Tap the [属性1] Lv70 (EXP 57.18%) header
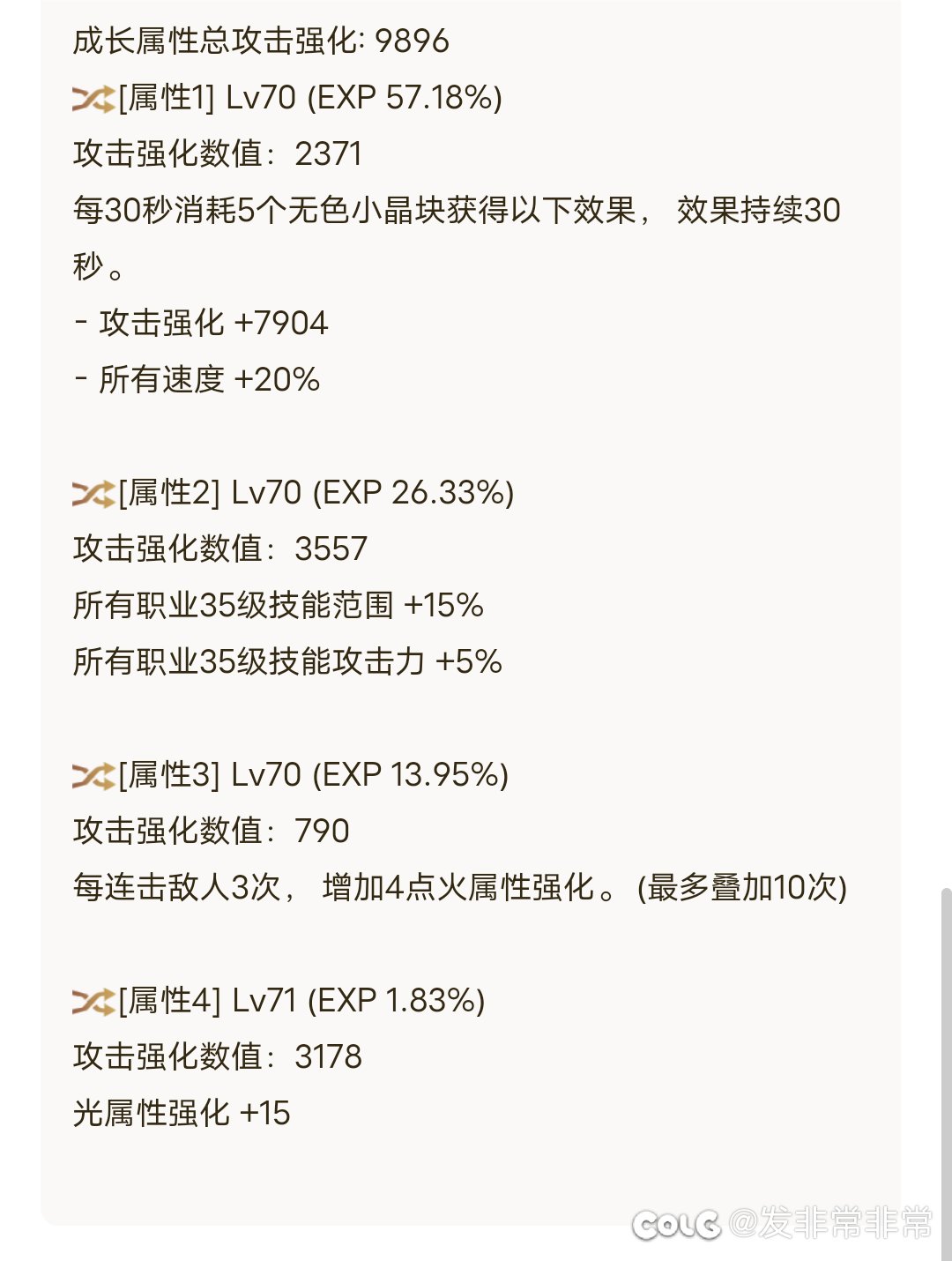This screenshot has height=1261, width=952. point(310,98)
